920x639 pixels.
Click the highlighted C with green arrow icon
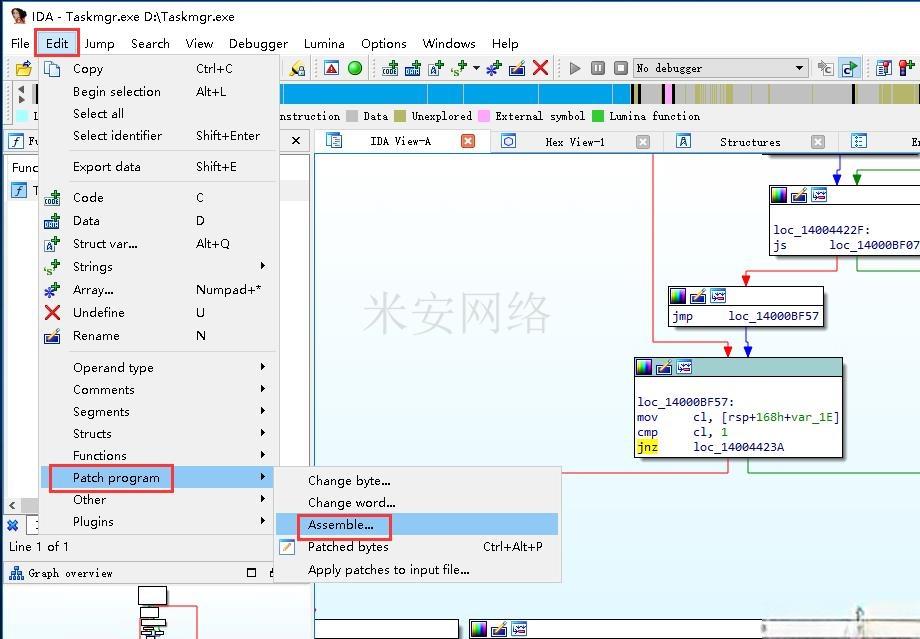[848, 68]
